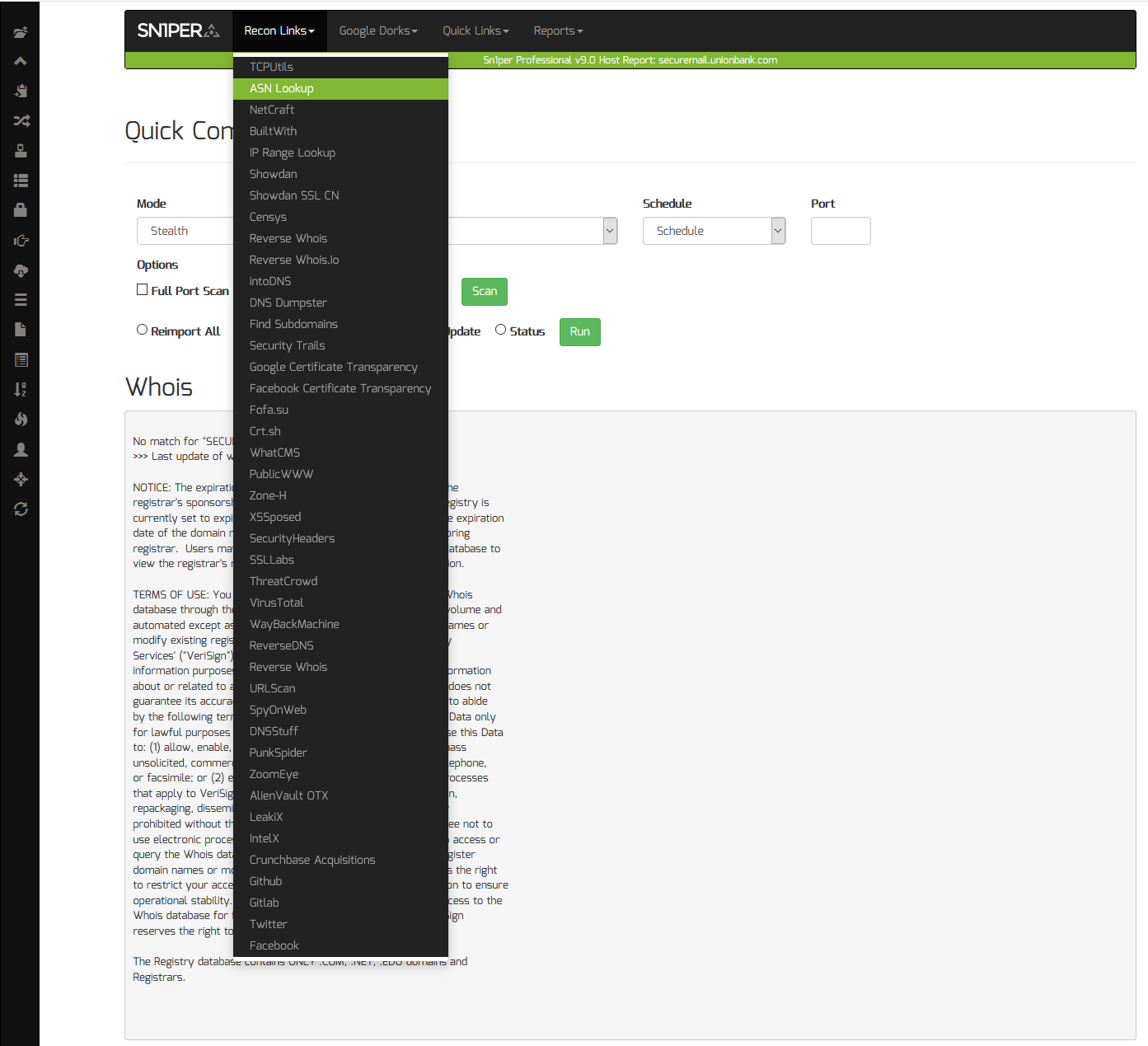The image size is (1148, 1046).
Task: Choose IP Range Lookup from the menu
Action: point(340,152)
